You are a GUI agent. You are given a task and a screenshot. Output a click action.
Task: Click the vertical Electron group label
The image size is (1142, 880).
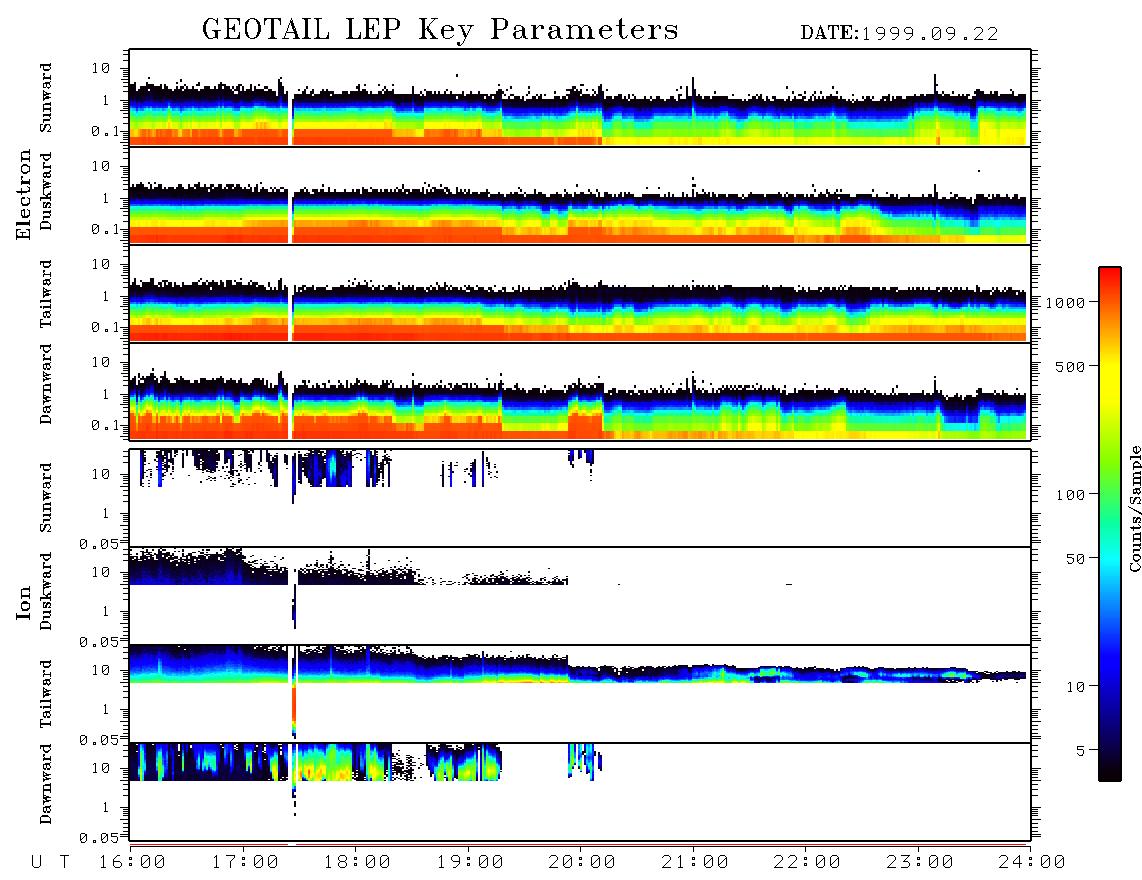(x=24, y=194)
